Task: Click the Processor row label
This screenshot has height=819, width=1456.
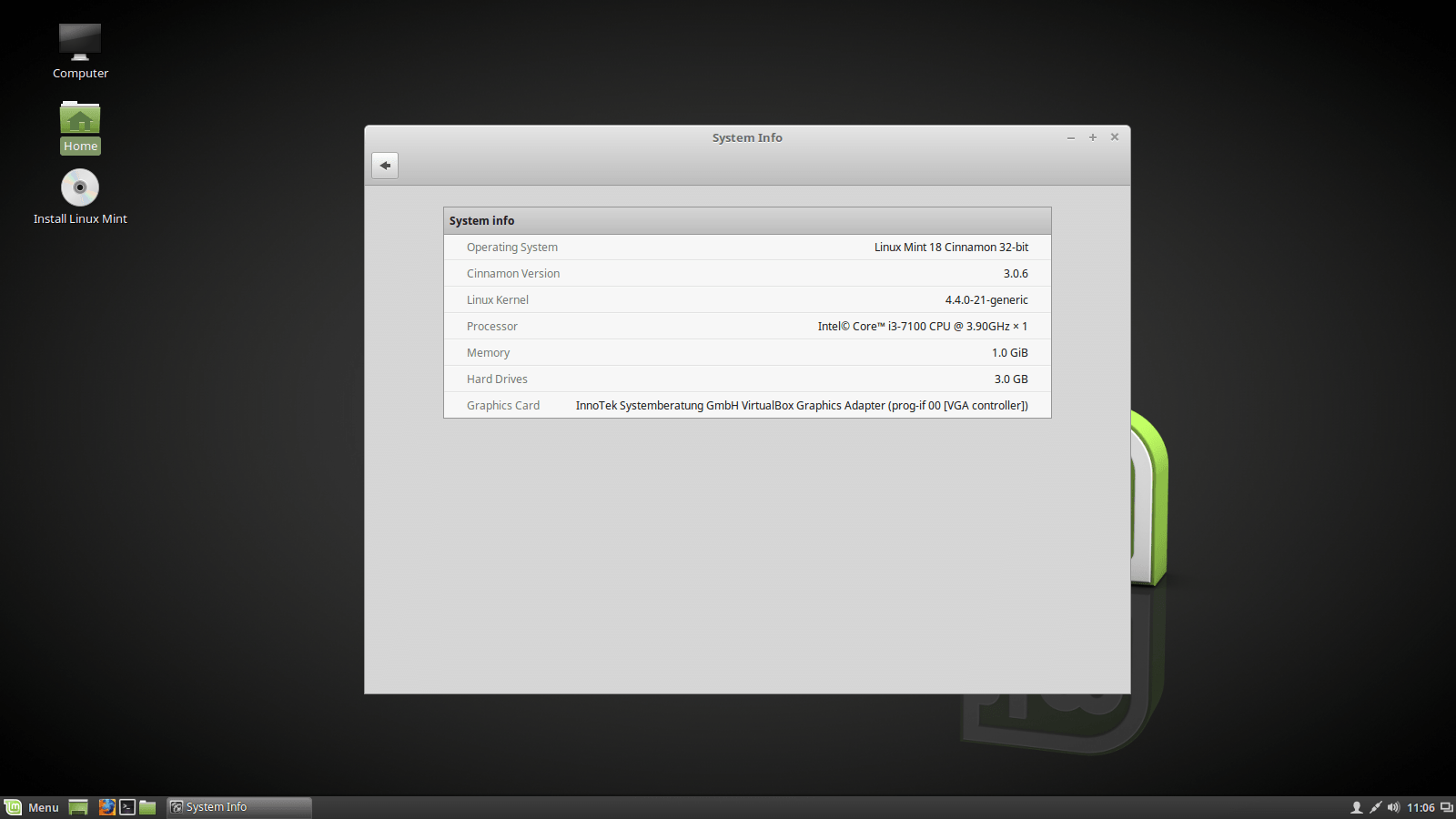Action: pos(492,327)
